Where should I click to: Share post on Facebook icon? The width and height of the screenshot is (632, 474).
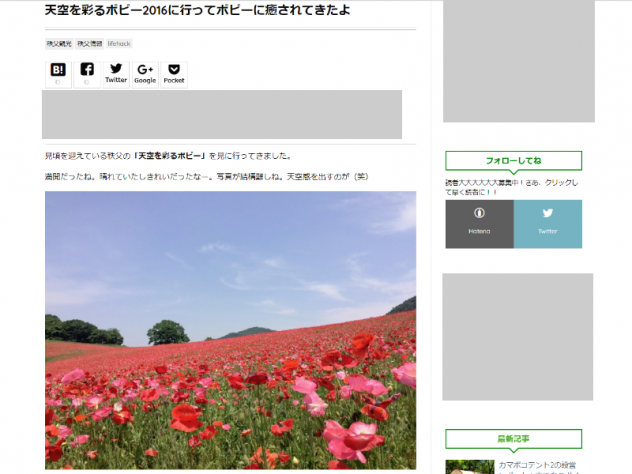pyautogui.click(x=87, y=75)
